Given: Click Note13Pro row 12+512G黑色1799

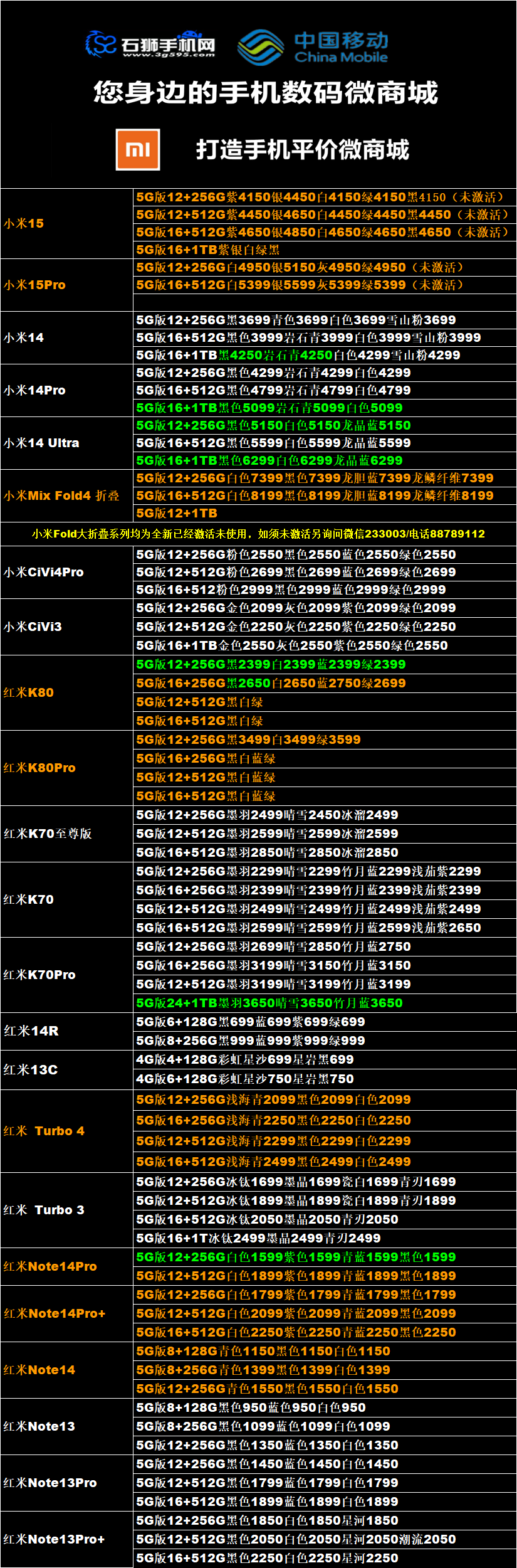Looking at the screenshot, I should coord(325,1483).
